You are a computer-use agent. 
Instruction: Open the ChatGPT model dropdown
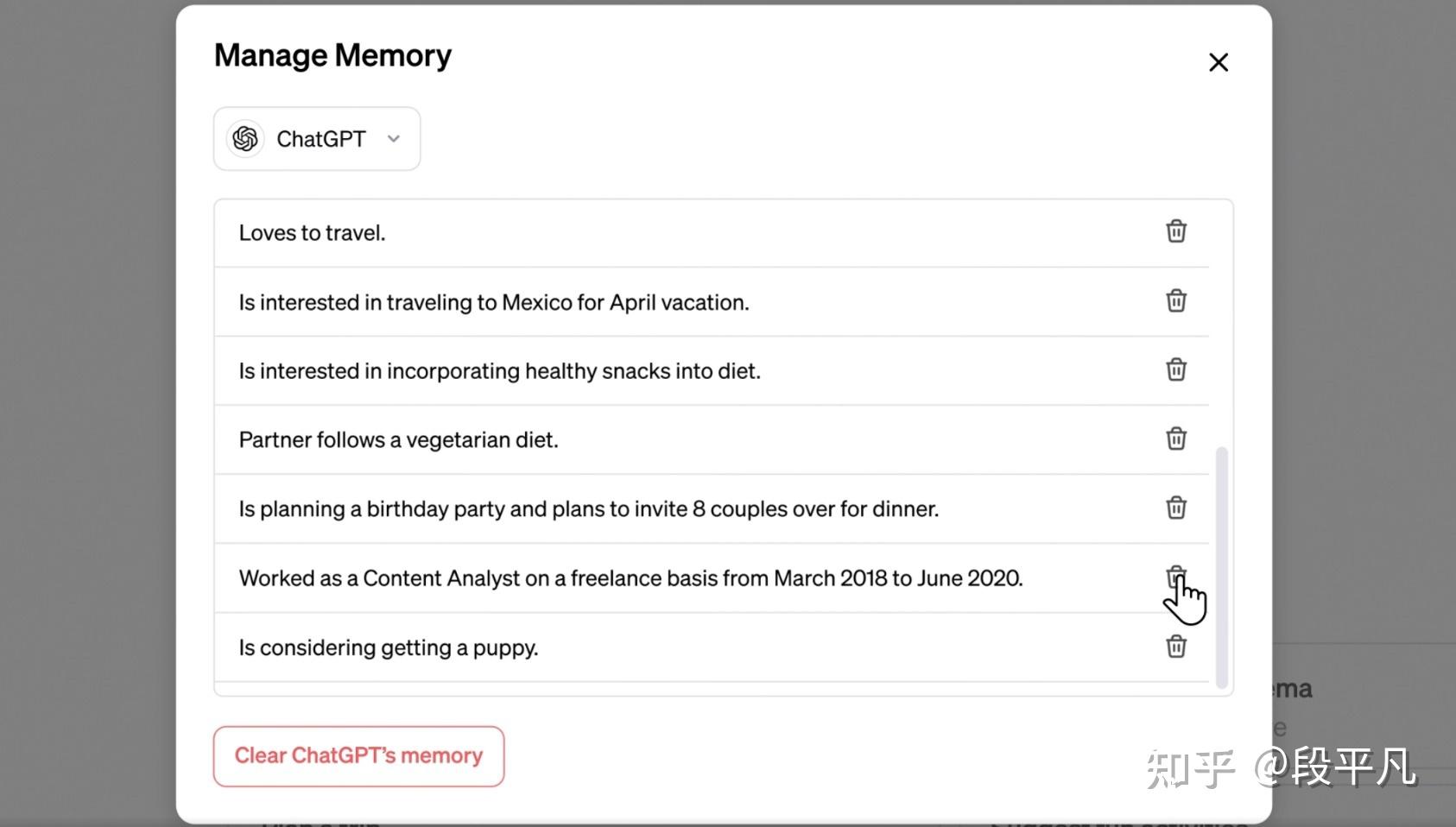[x=317, y=139]
